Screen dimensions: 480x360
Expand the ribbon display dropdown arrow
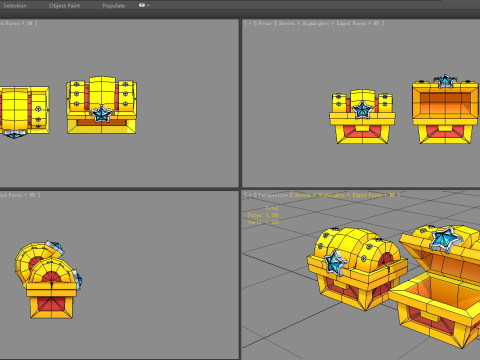click(x=148, y=6)
